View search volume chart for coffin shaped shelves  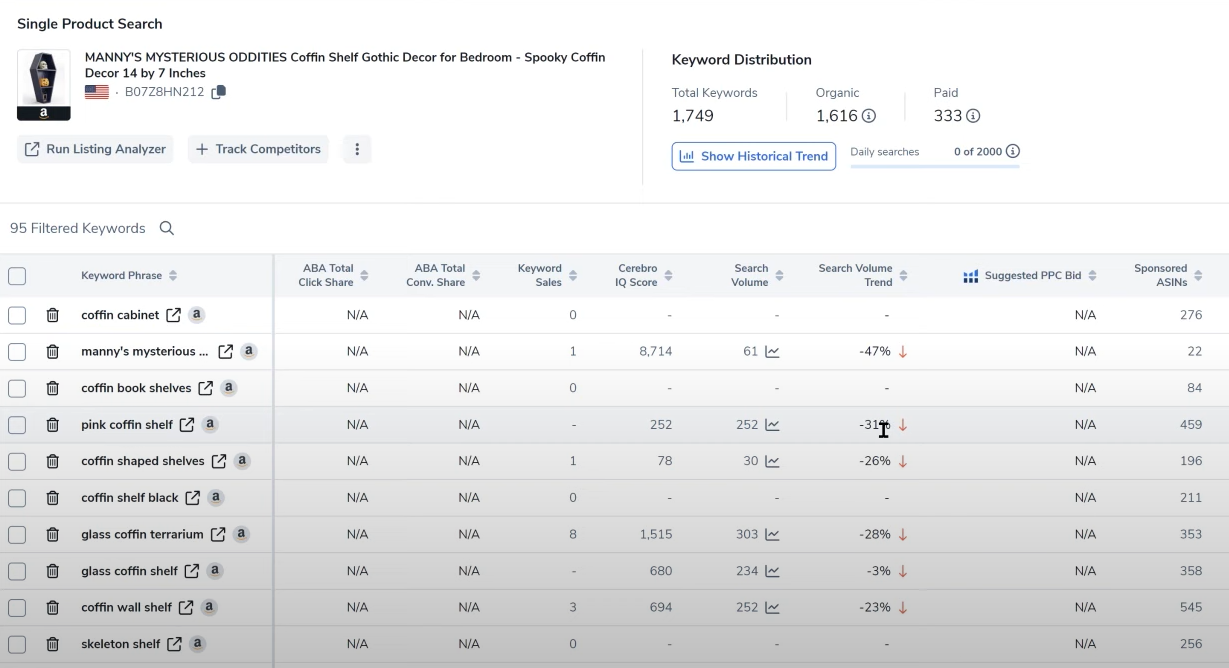pyautogui.click(x=772, y=462)
